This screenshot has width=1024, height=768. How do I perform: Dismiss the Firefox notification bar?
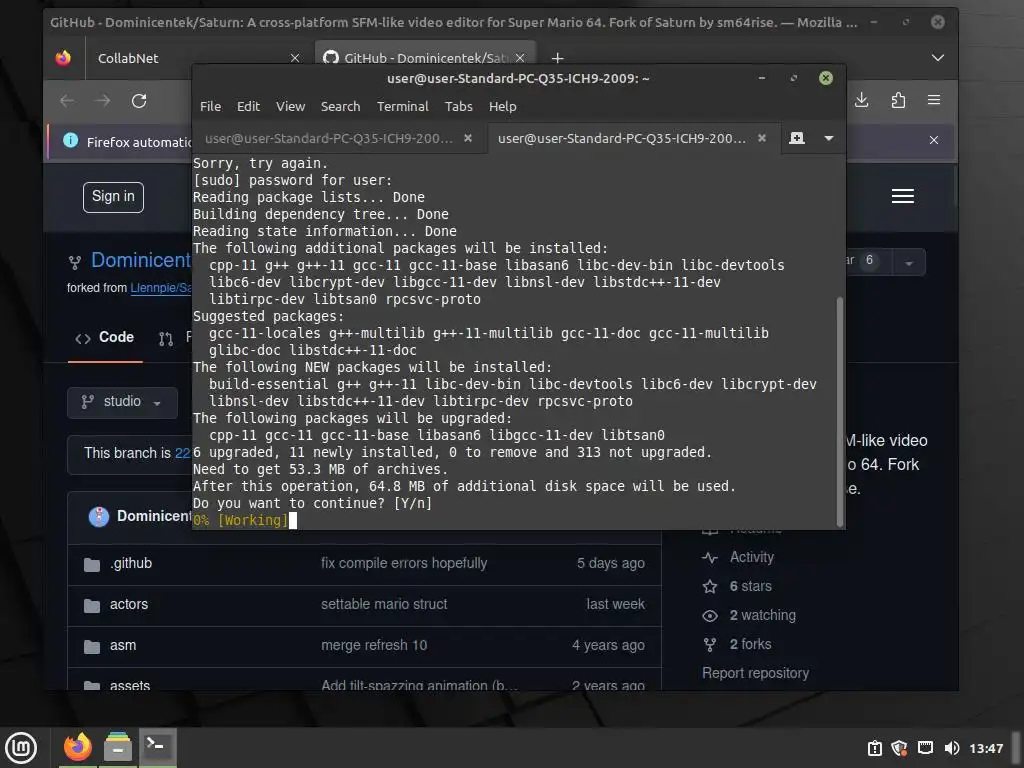coord(934,140)
